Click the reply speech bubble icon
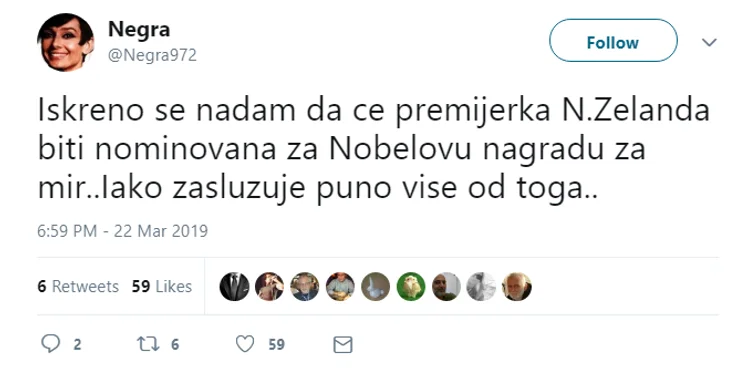Viewport: 756px width, 389px height. (x=51, y=344)
